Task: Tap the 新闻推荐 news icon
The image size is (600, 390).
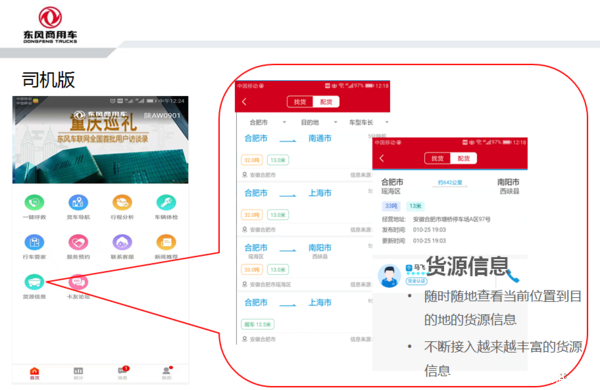Action: pyautogui.click(x=166, y=242)
